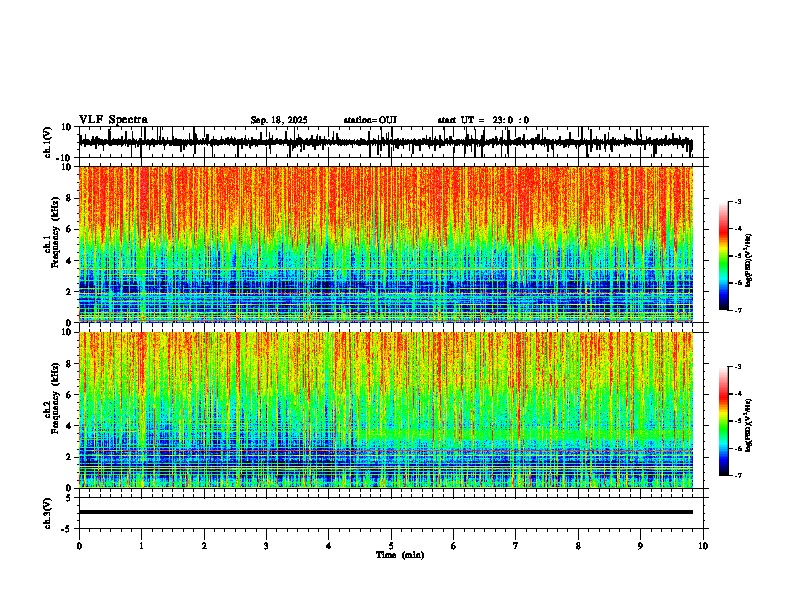Click the ch.1 spectrogram color scale bar

(x=723, y=256)
